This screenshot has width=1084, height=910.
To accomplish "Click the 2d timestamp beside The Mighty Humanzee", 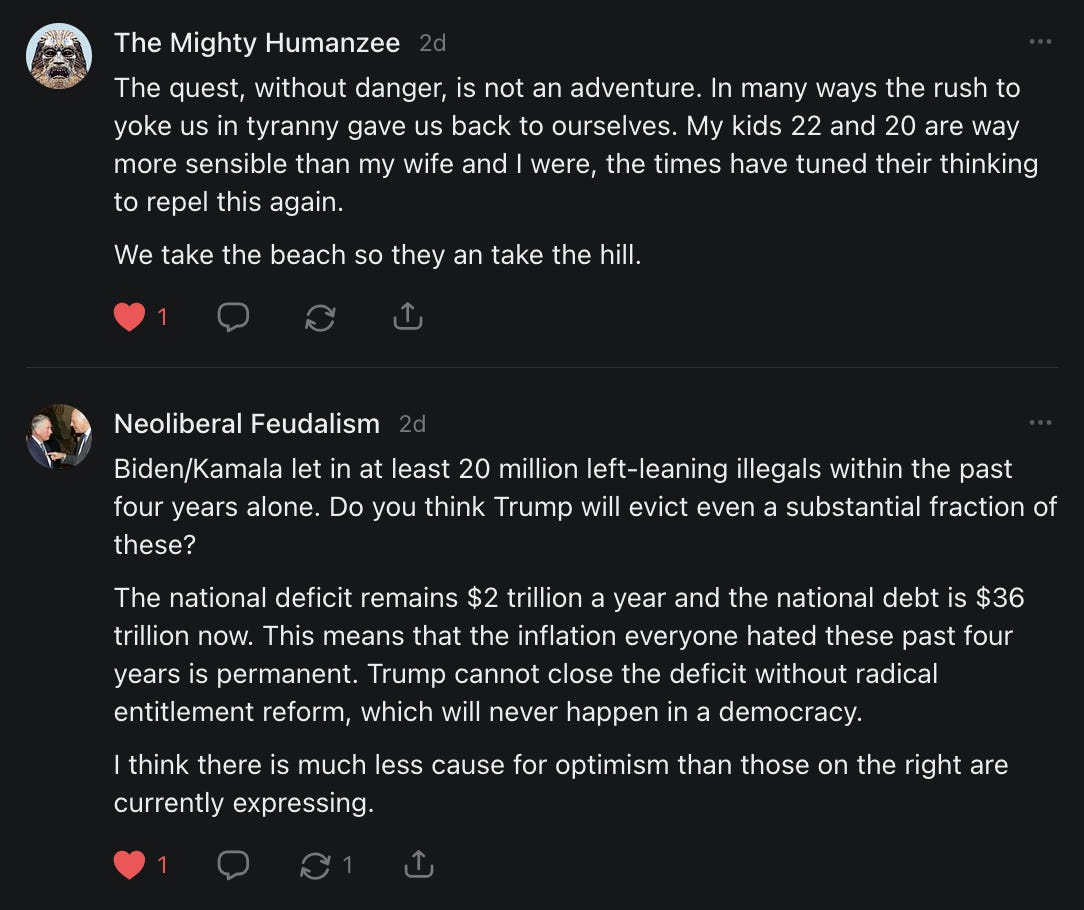I will (432, 43).
